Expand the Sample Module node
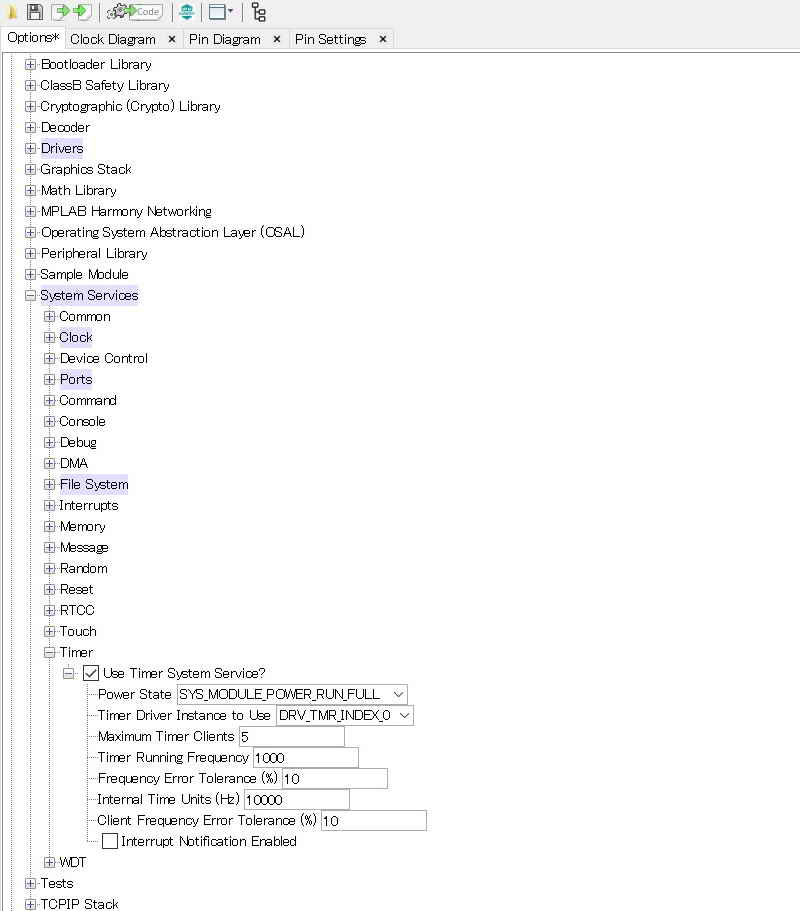The height and width of the screenshot is (911, 800). coord(30,274)
